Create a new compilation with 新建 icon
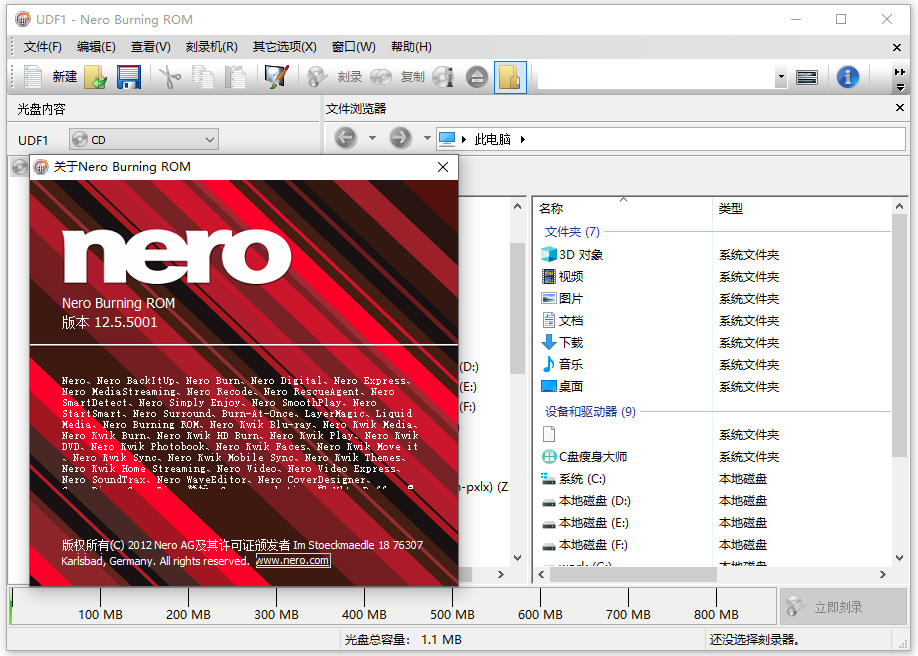This screenshot has height=656, width=918. click(34, 78)
